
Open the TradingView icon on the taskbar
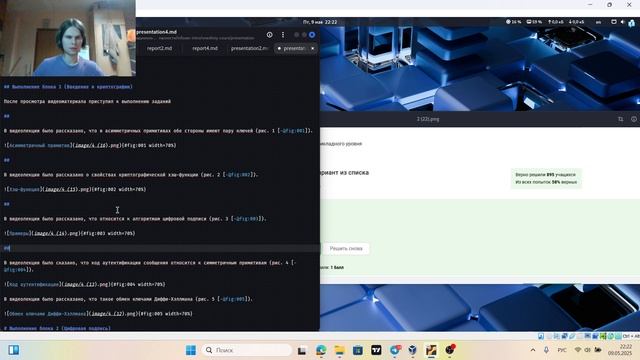pyautogui.click(x=376, y=350)
